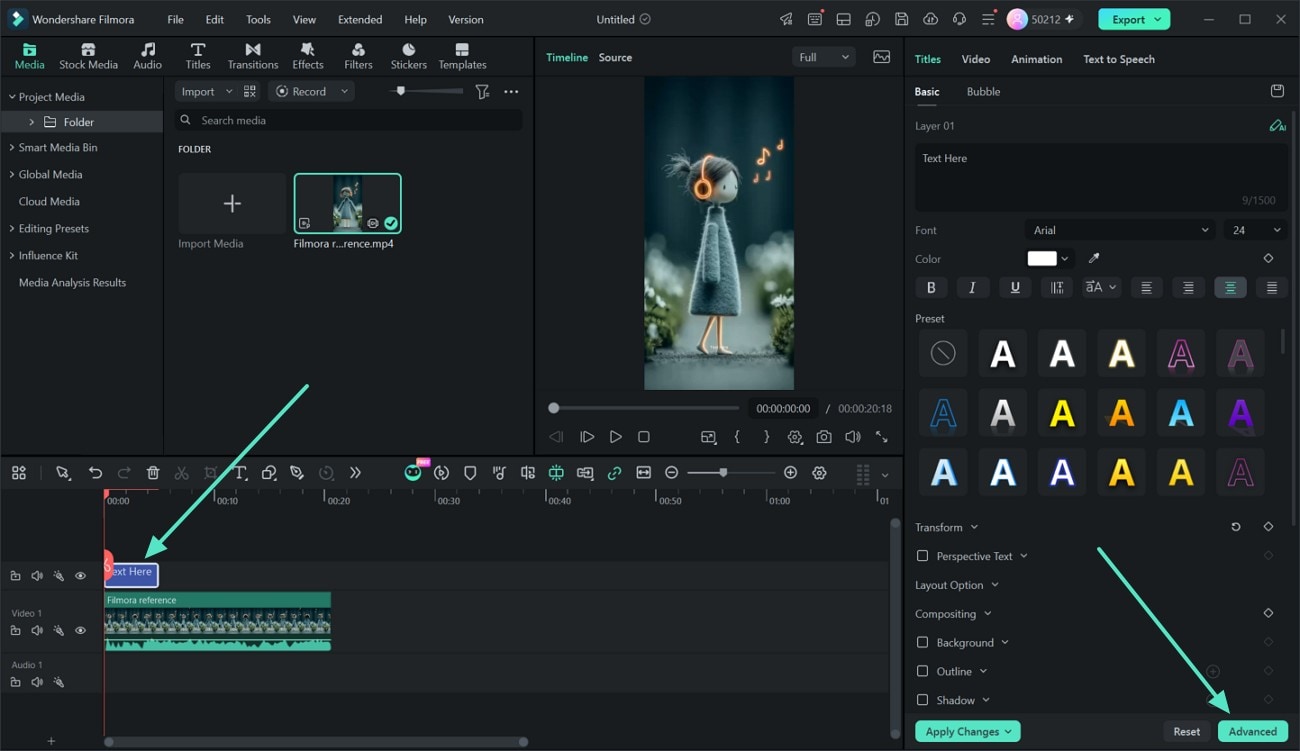Open the Effects panel

308,56
